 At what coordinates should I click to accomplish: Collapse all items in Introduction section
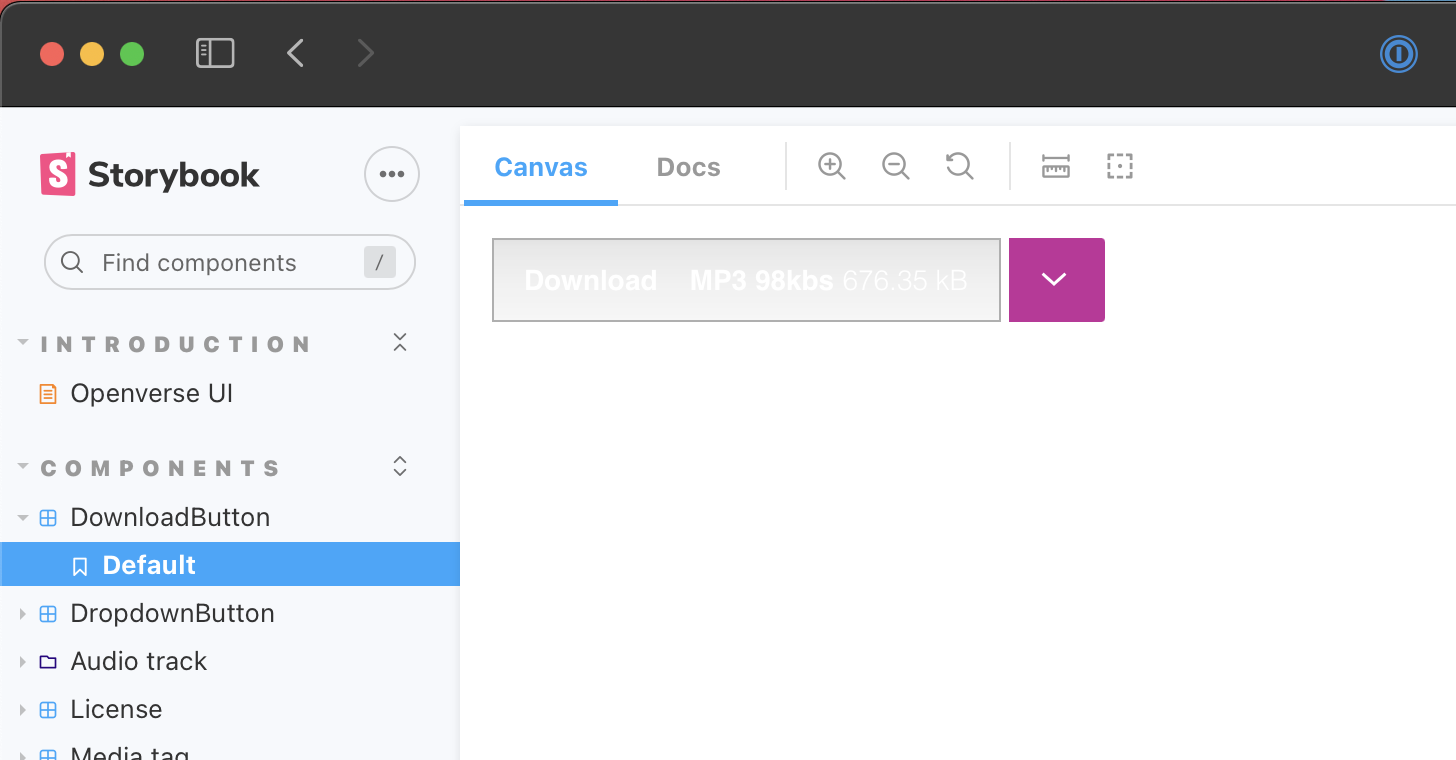[x=400, y=342]
